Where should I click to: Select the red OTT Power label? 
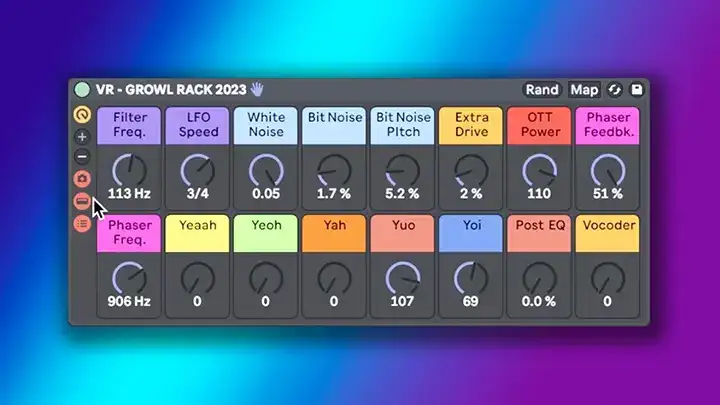click(x=539, y=125)
